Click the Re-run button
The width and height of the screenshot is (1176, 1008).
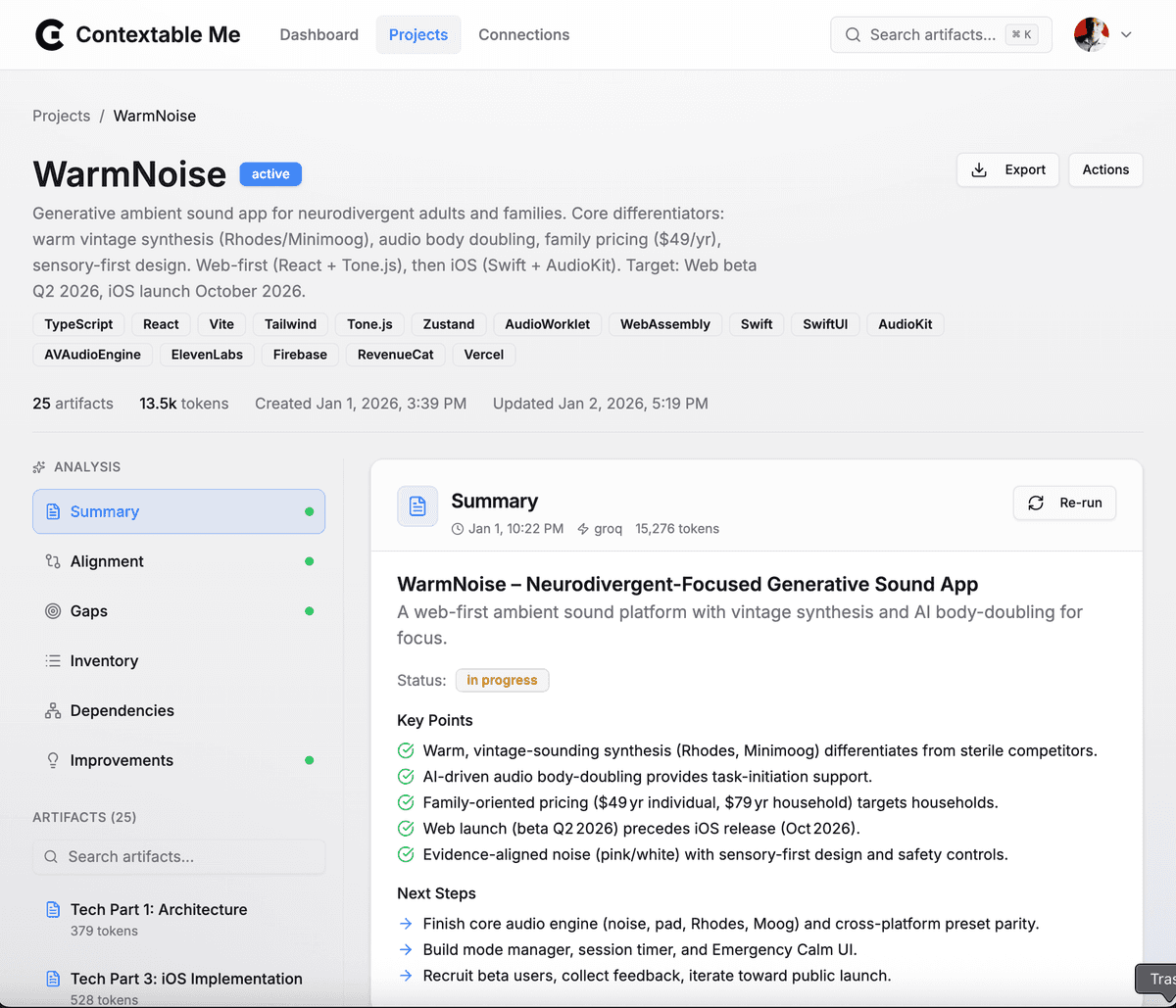[x=1064, y=503]
